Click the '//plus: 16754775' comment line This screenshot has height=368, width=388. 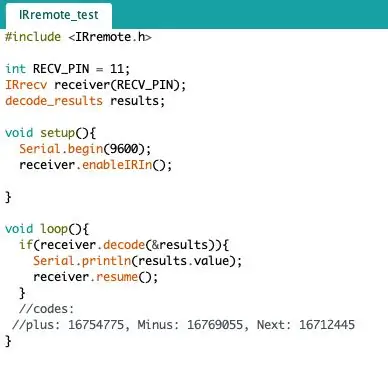183,325
